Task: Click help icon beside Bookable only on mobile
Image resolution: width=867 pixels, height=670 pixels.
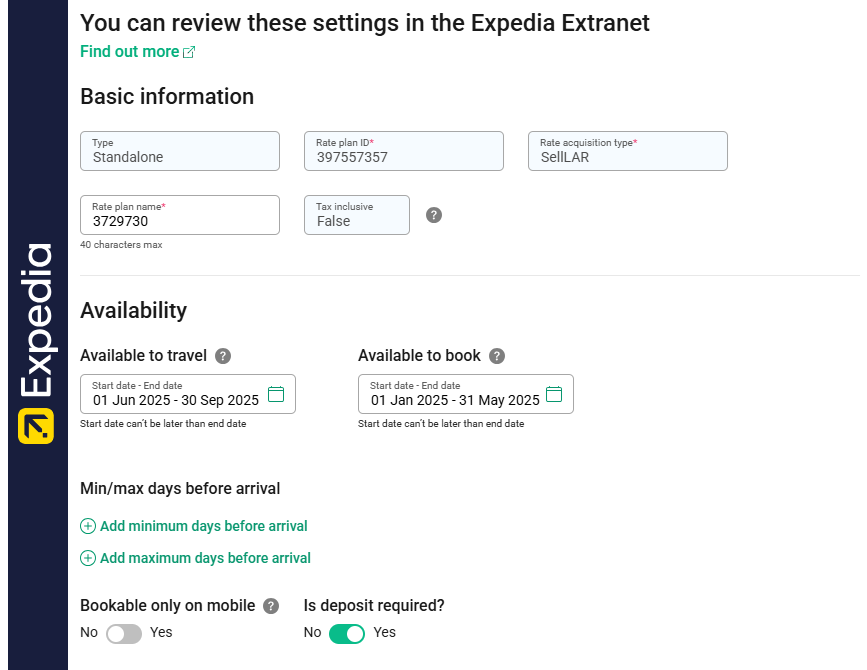Action: pos(272,606)
